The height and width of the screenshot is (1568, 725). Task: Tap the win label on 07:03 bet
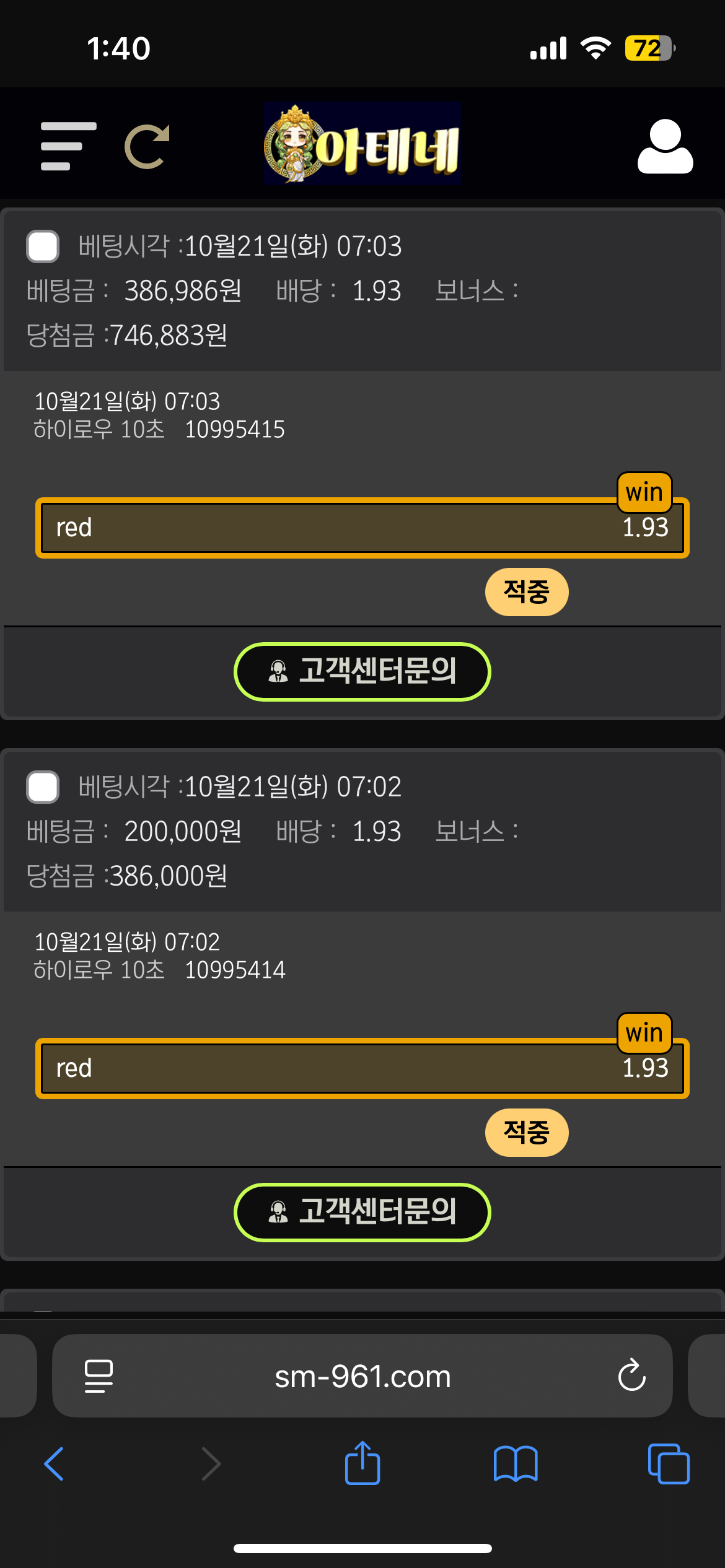644,492
